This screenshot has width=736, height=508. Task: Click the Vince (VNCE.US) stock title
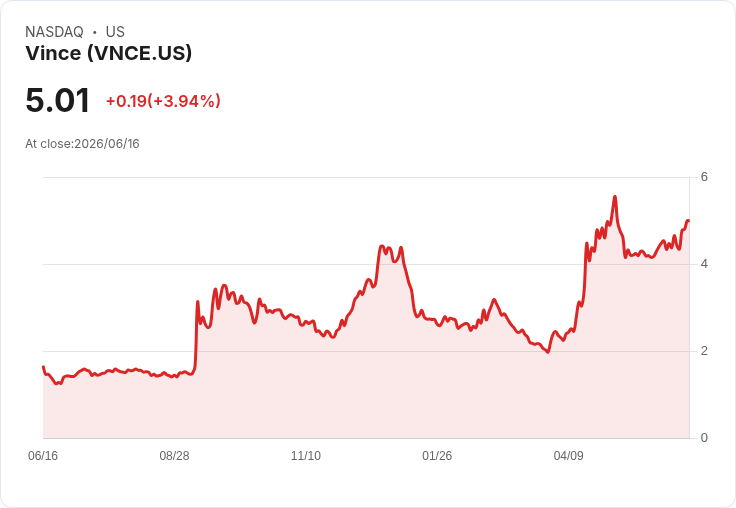tap(108, 53)
